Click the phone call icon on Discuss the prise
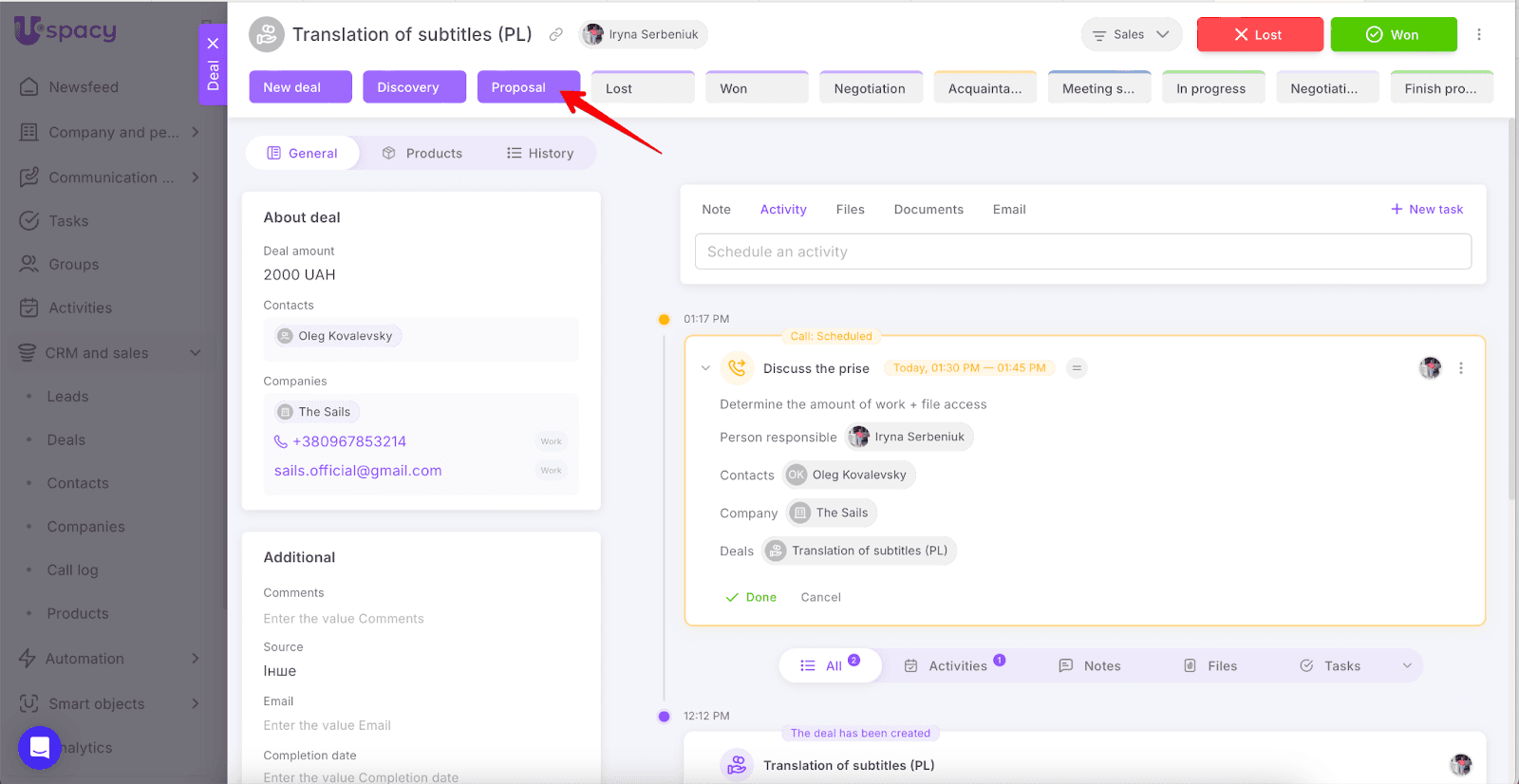Image resolution: width=1519 pixels, height=784 pixels. click(737, 368)
